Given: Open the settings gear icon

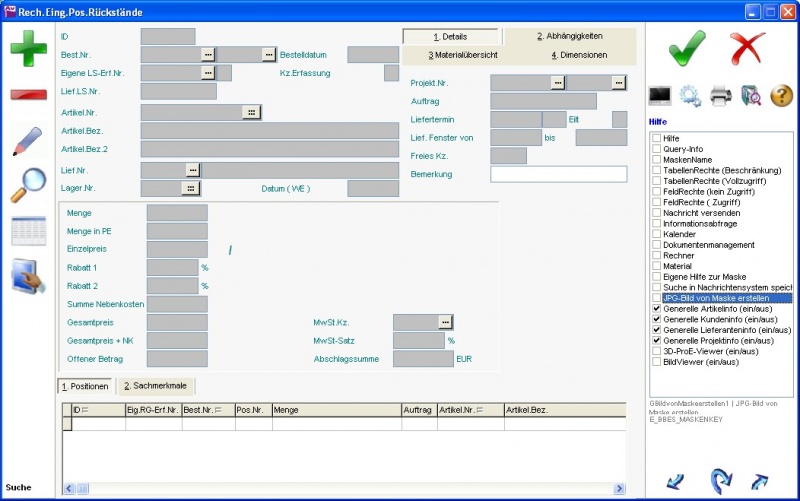Looking at the screenshot, I should click(x=690, y=96).
